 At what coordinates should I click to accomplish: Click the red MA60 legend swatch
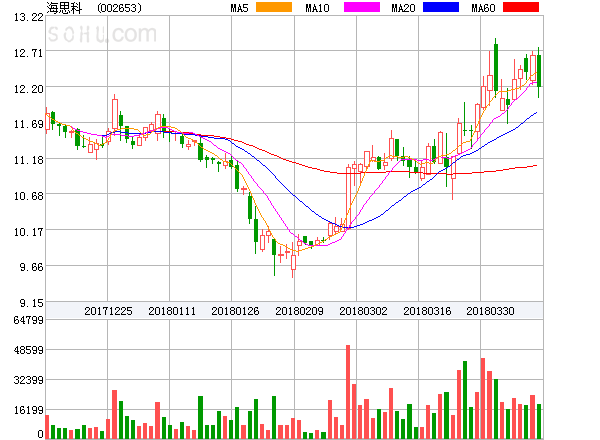[x=521, y=7]
